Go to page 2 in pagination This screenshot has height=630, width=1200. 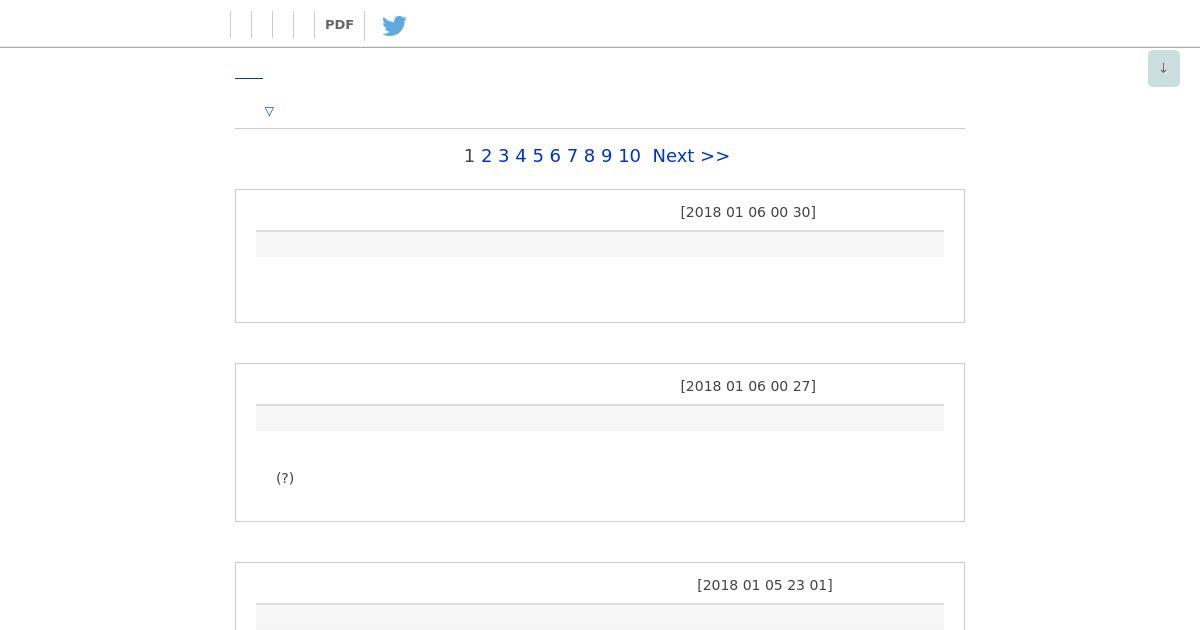pos(486,156)
